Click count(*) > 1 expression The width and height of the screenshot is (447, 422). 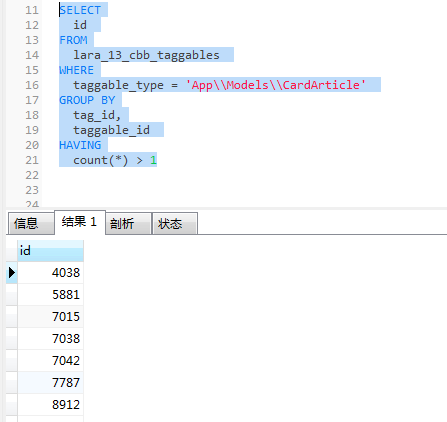click(x=115, y=160)
